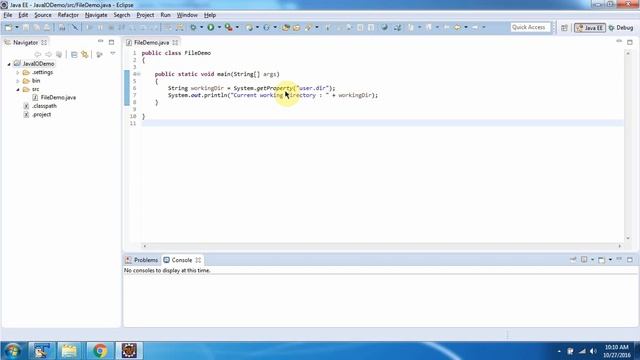The height and width of the screenshot is (360, 640).
Task: Click the New file toolbar icon
Action: [x=9, y=27]
